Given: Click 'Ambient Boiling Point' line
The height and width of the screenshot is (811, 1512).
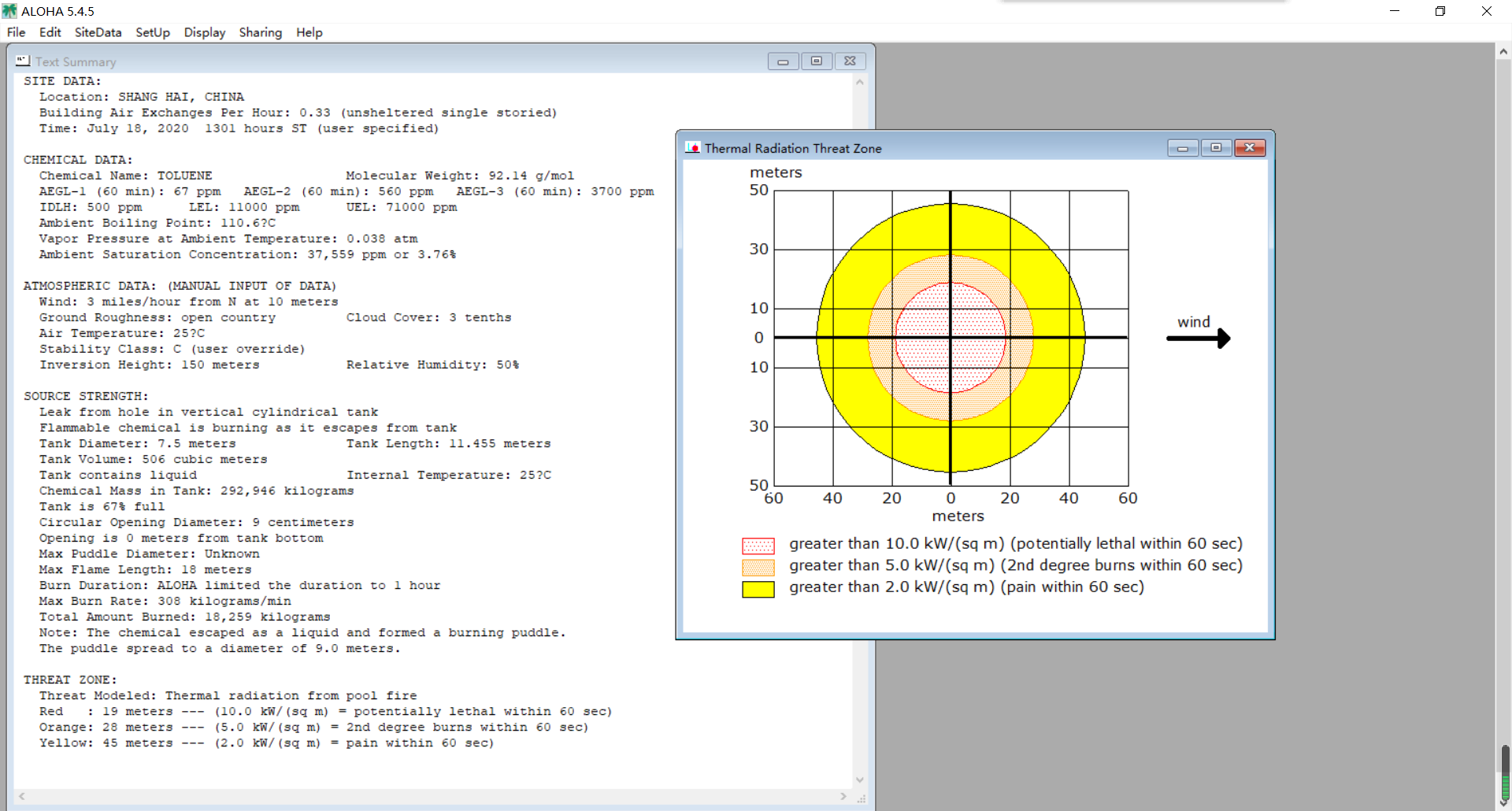Looking at the screenshot, I should tap(157, 223).
